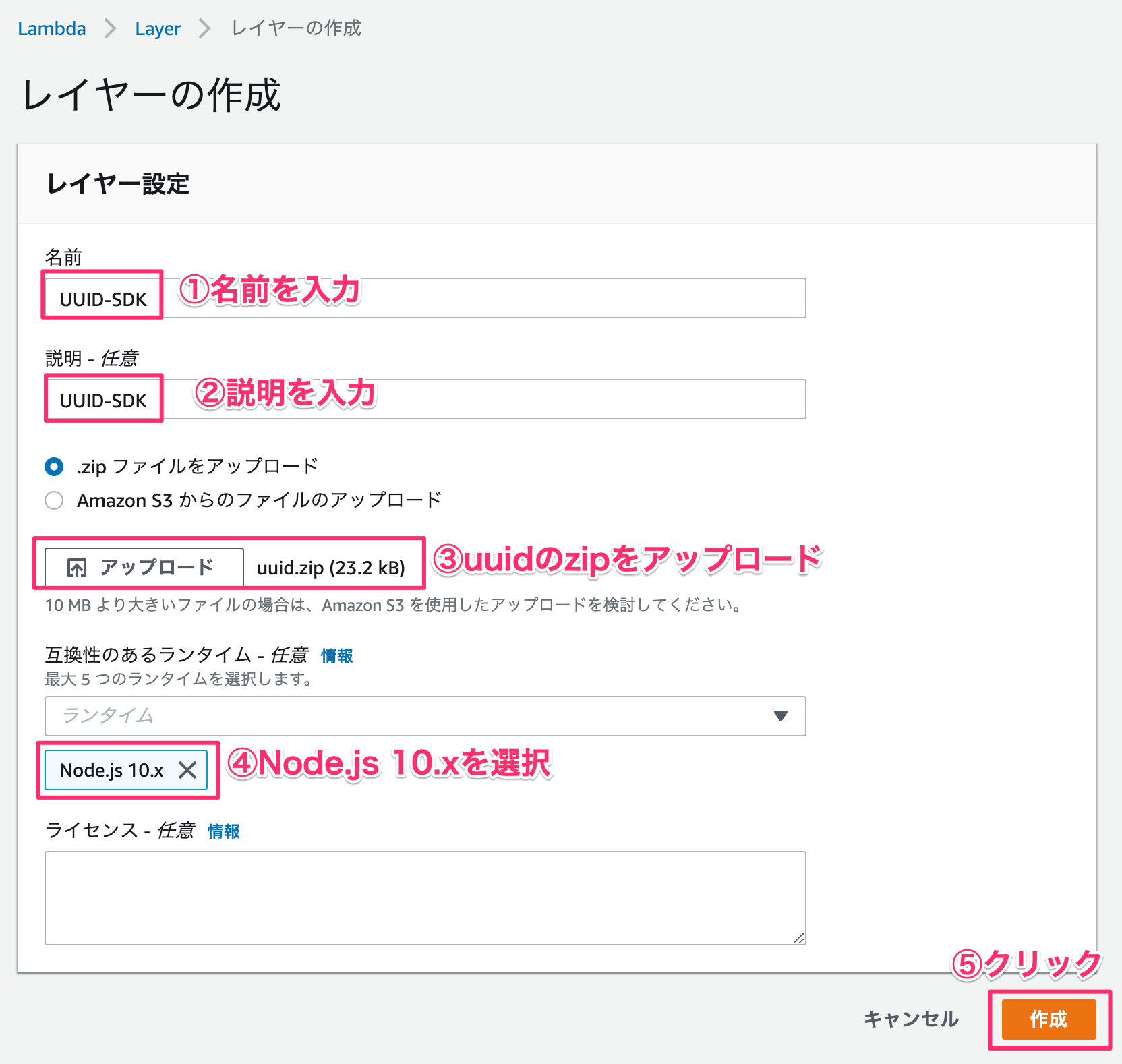Image resolution: width=1122 pixels, height=1064 pixels.
Task: Go to the Layer breadcrumb link
Action: [x=157, y=28]
